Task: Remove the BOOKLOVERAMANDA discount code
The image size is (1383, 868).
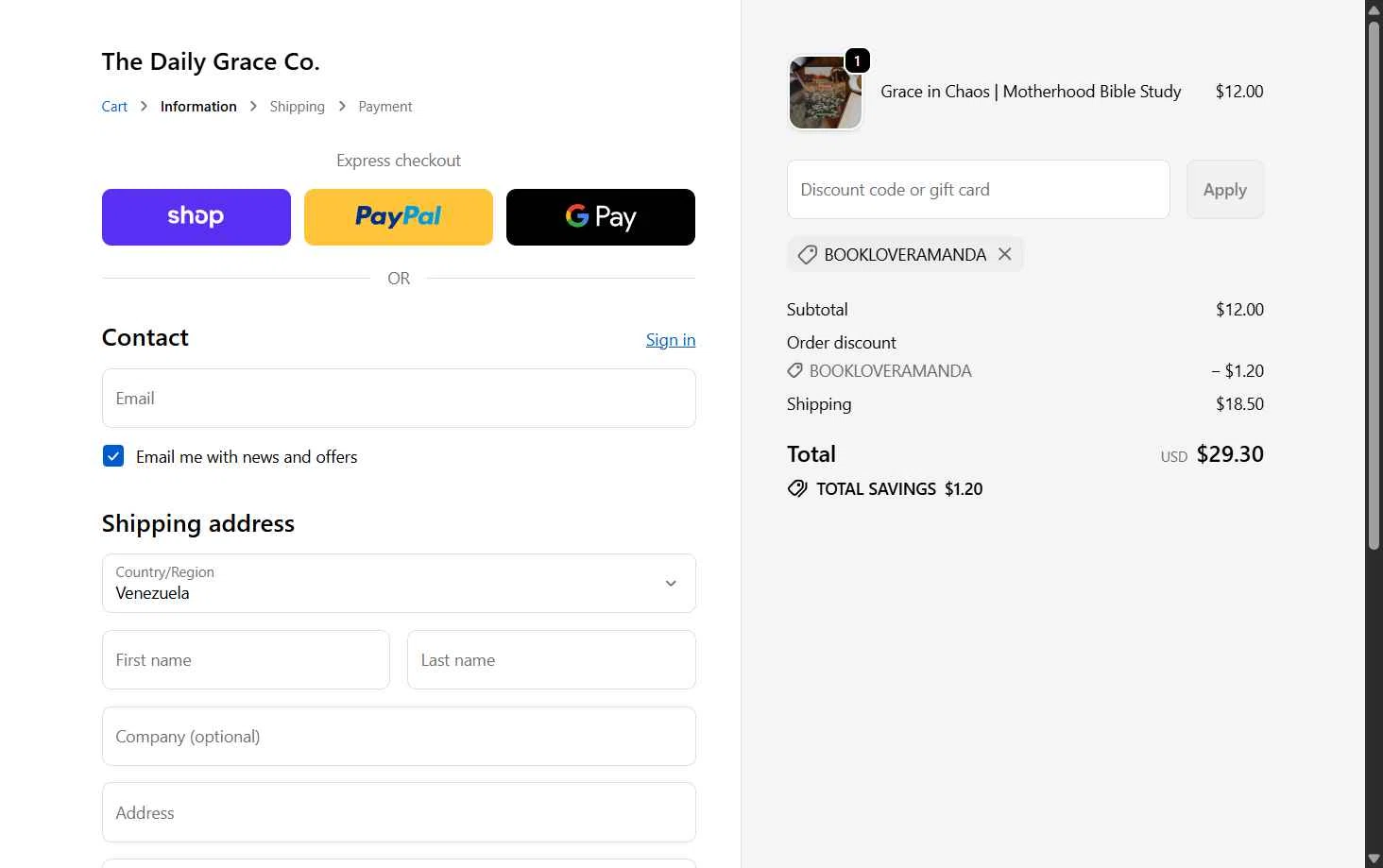Action: (1004, 254)
